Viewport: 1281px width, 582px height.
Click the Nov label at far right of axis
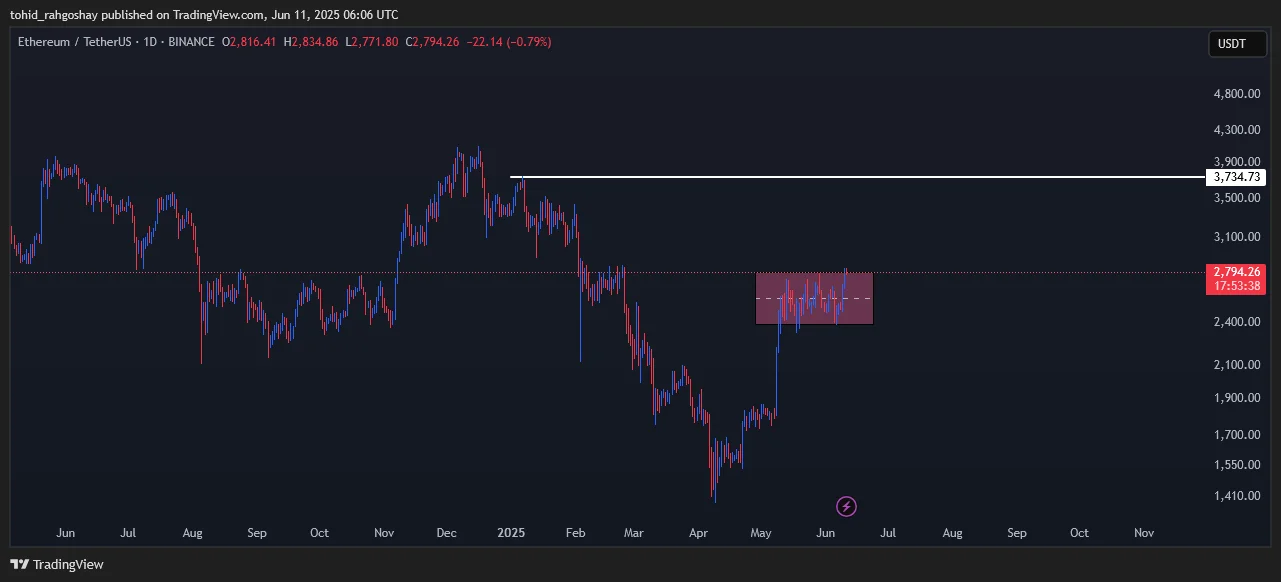click(1144, 533)
